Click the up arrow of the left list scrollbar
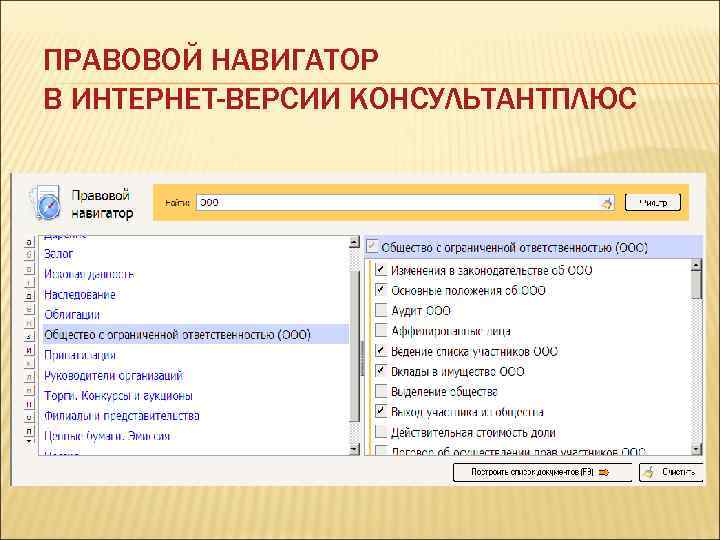This screenshot has height=540, width=720. [354, 242]
